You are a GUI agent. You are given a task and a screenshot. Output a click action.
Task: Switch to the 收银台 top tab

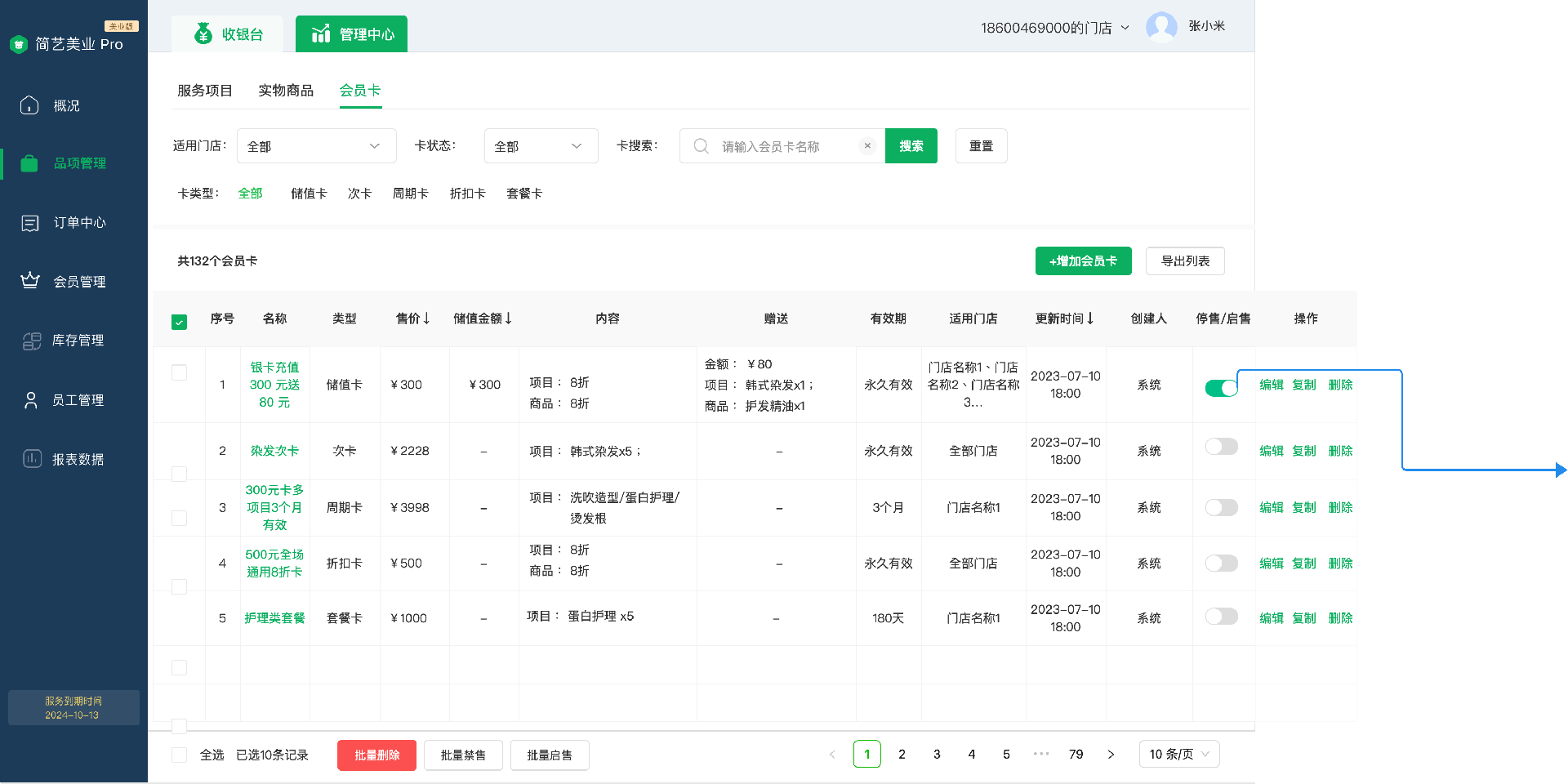(228, 34)
